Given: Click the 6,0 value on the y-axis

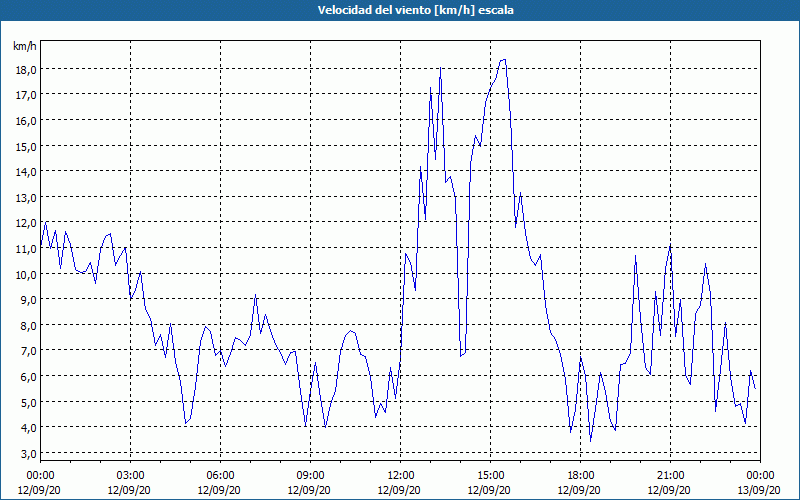Looking at the screenshot, I should [x=28, y=377].
